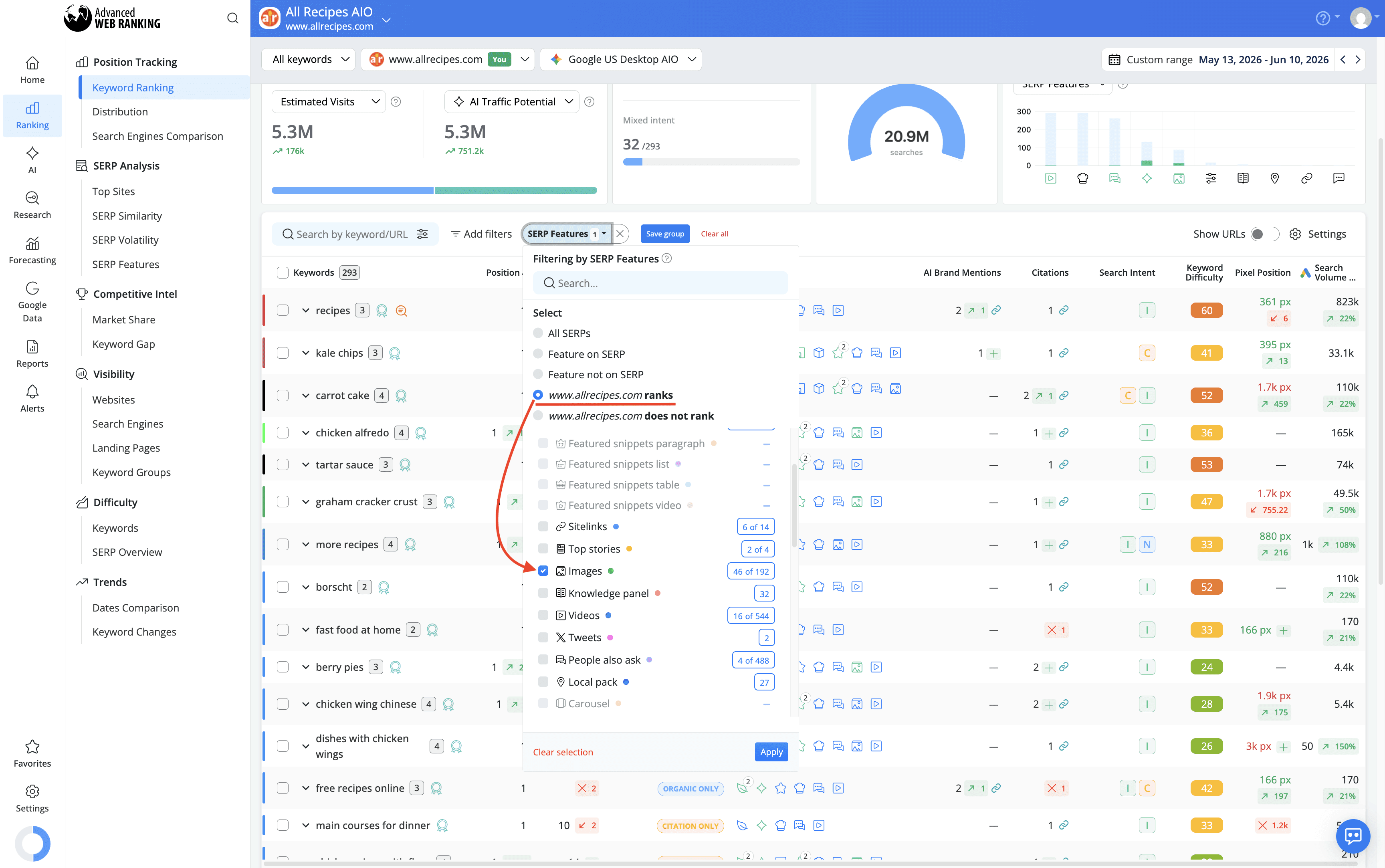This screenshot has width=1385, height=868.
Task: Click the Save group button
Action: (x=665, y=234)
